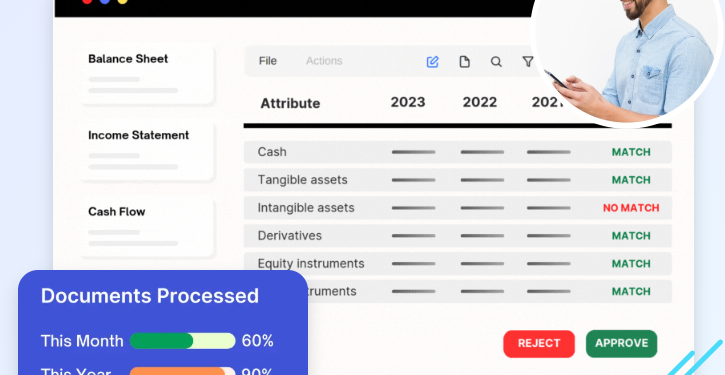This screenshot has width=725, height=375.
Task: Click This Month green progress bar
Action: pos(183,341)
